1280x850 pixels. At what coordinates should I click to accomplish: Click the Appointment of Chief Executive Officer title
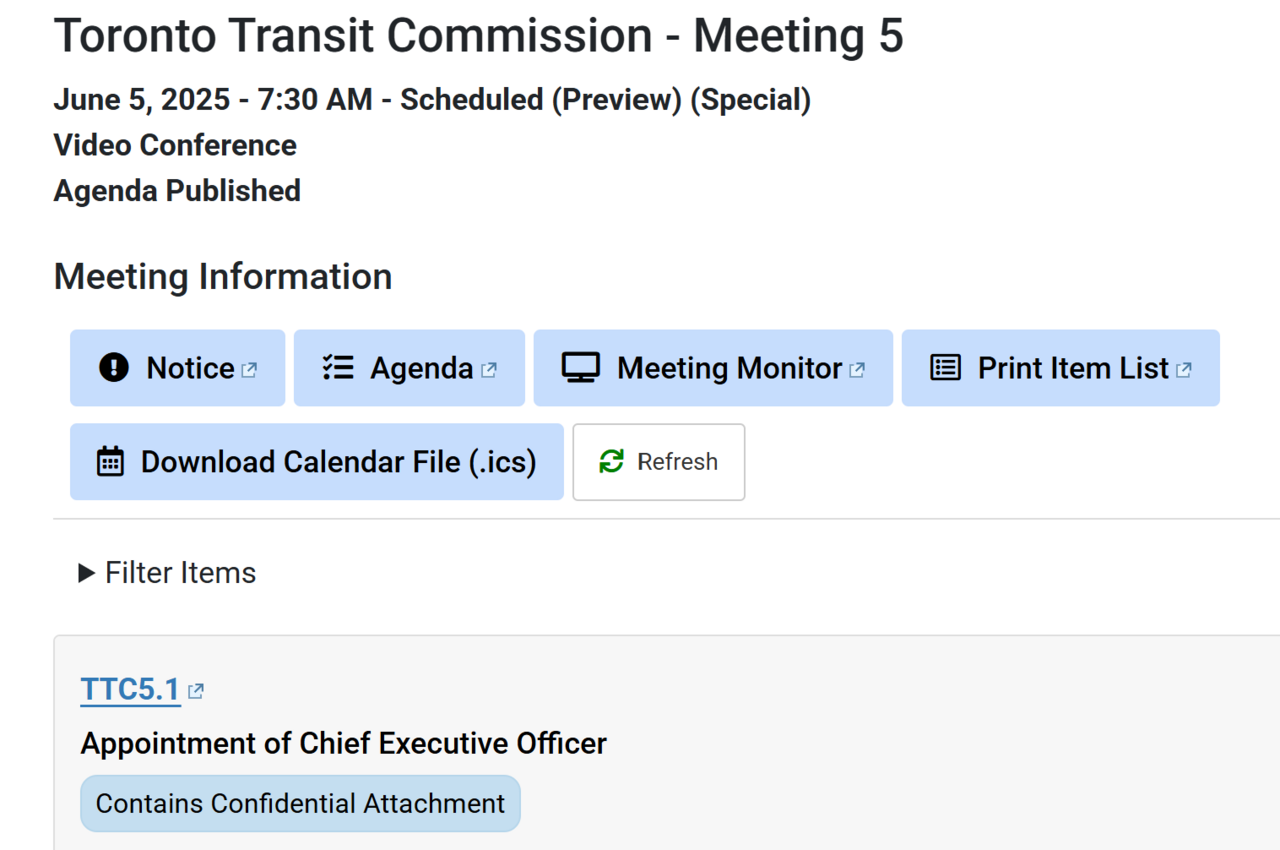(x=343, y=744)
